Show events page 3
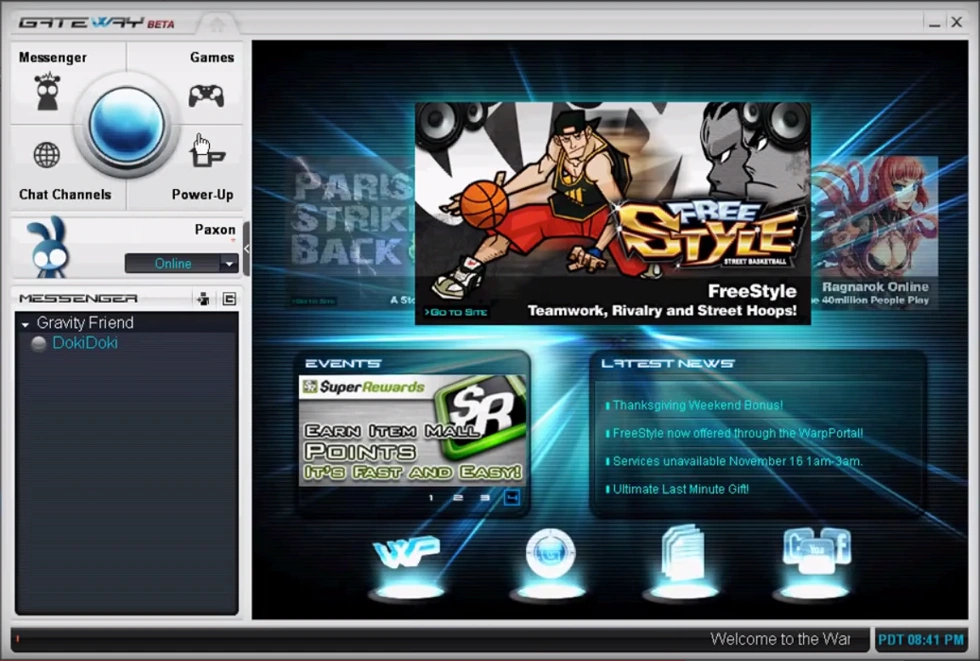This screenshot has height=661, width=980. tap(484, 497)
